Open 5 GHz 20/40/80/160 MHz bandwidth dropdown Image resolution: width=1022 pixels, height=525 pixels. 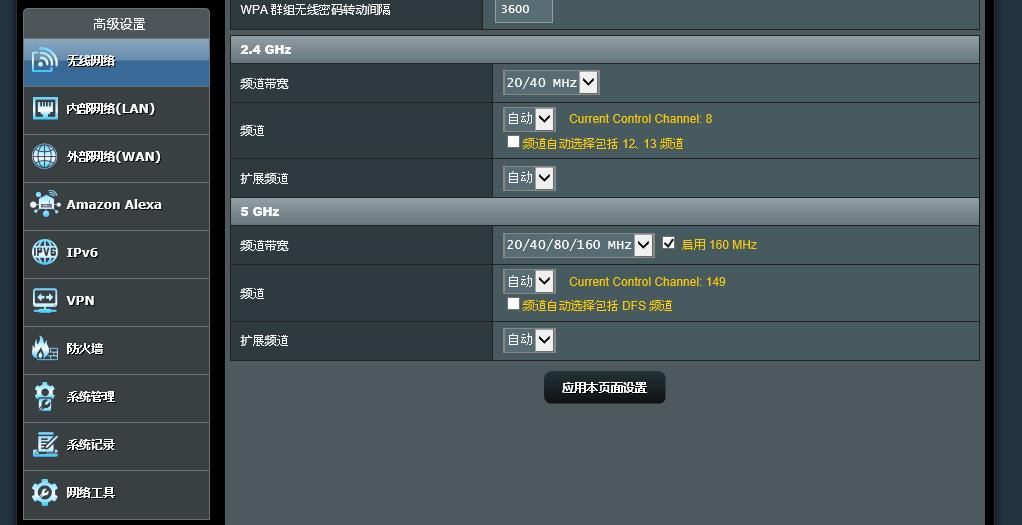[578, 245]
